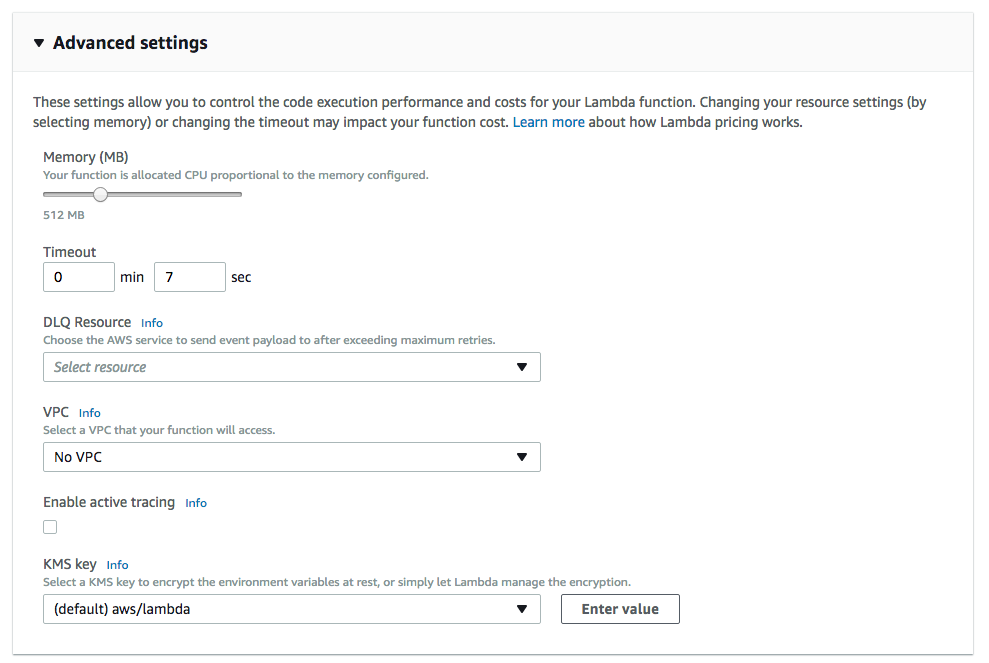Open Info next to DLQ Resource
The width and height of the screenshot is (989, 663).
(152, 323)
